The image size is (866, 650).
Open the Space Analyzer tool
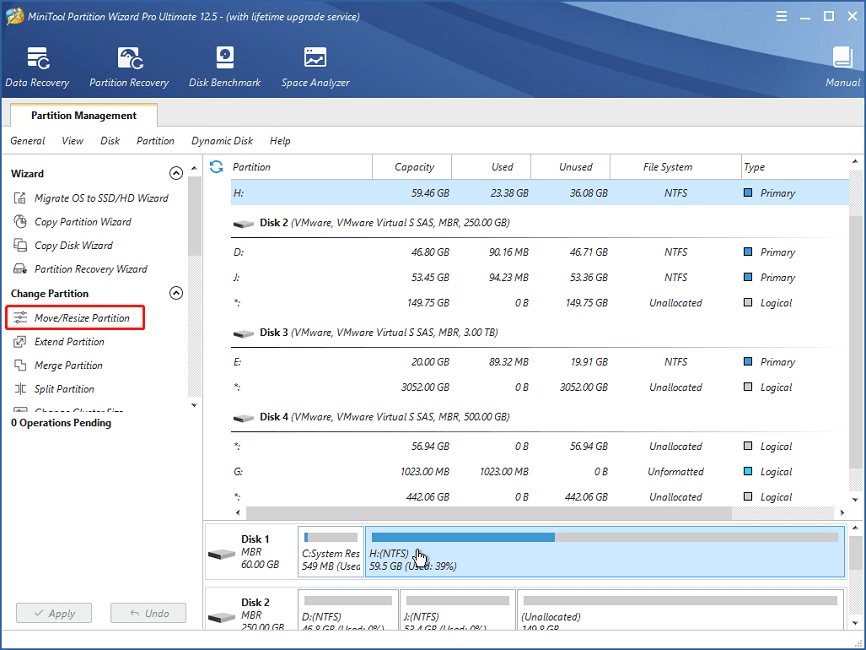[315, 67]
